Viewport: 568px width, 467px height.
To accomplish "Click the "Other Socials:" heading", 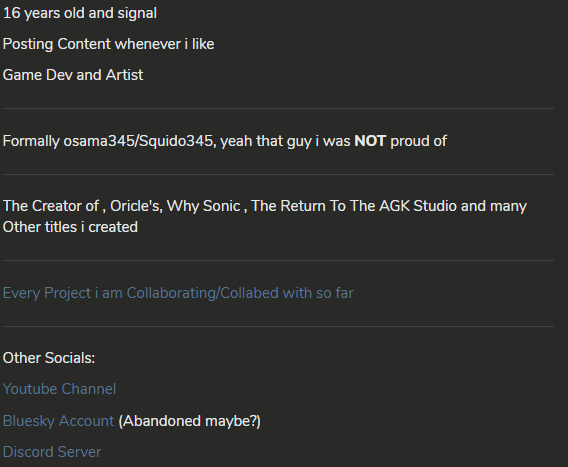I will (x=49, y=358).
